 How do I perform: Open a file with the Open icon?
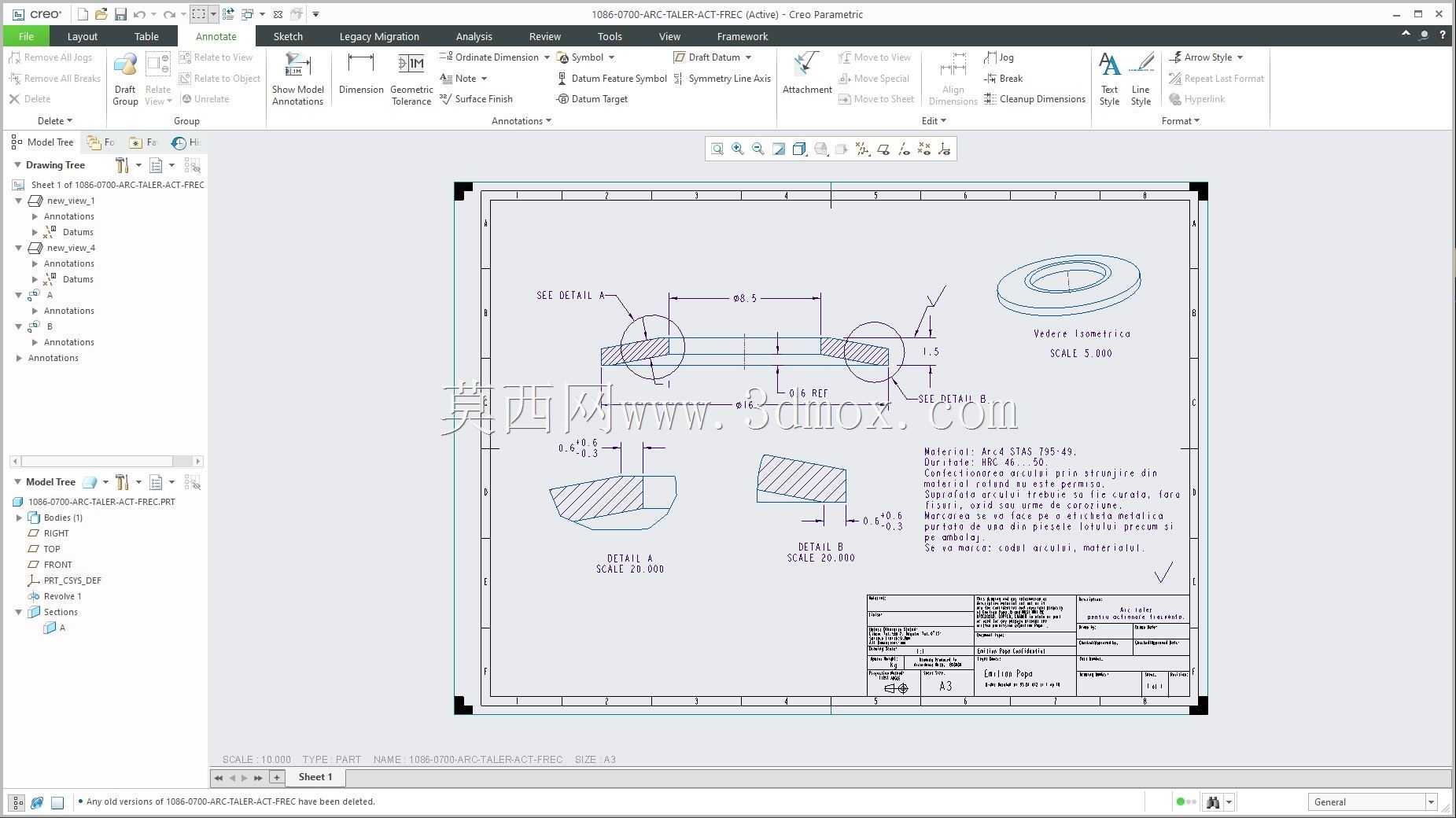click(101, 14)
